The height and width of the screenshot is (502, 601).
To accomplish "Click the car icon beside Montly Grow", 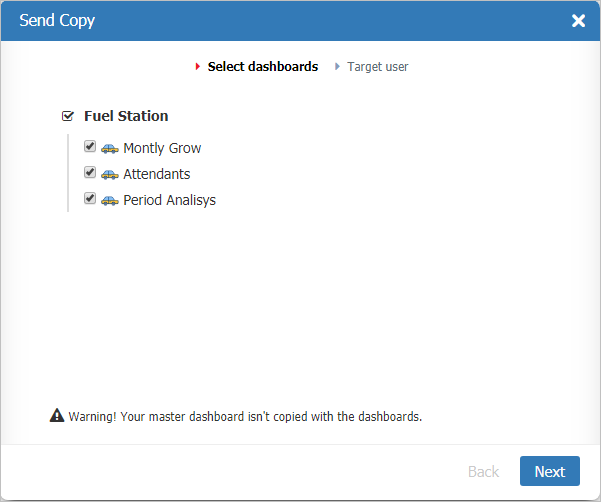I will click(x=110, y=148).
